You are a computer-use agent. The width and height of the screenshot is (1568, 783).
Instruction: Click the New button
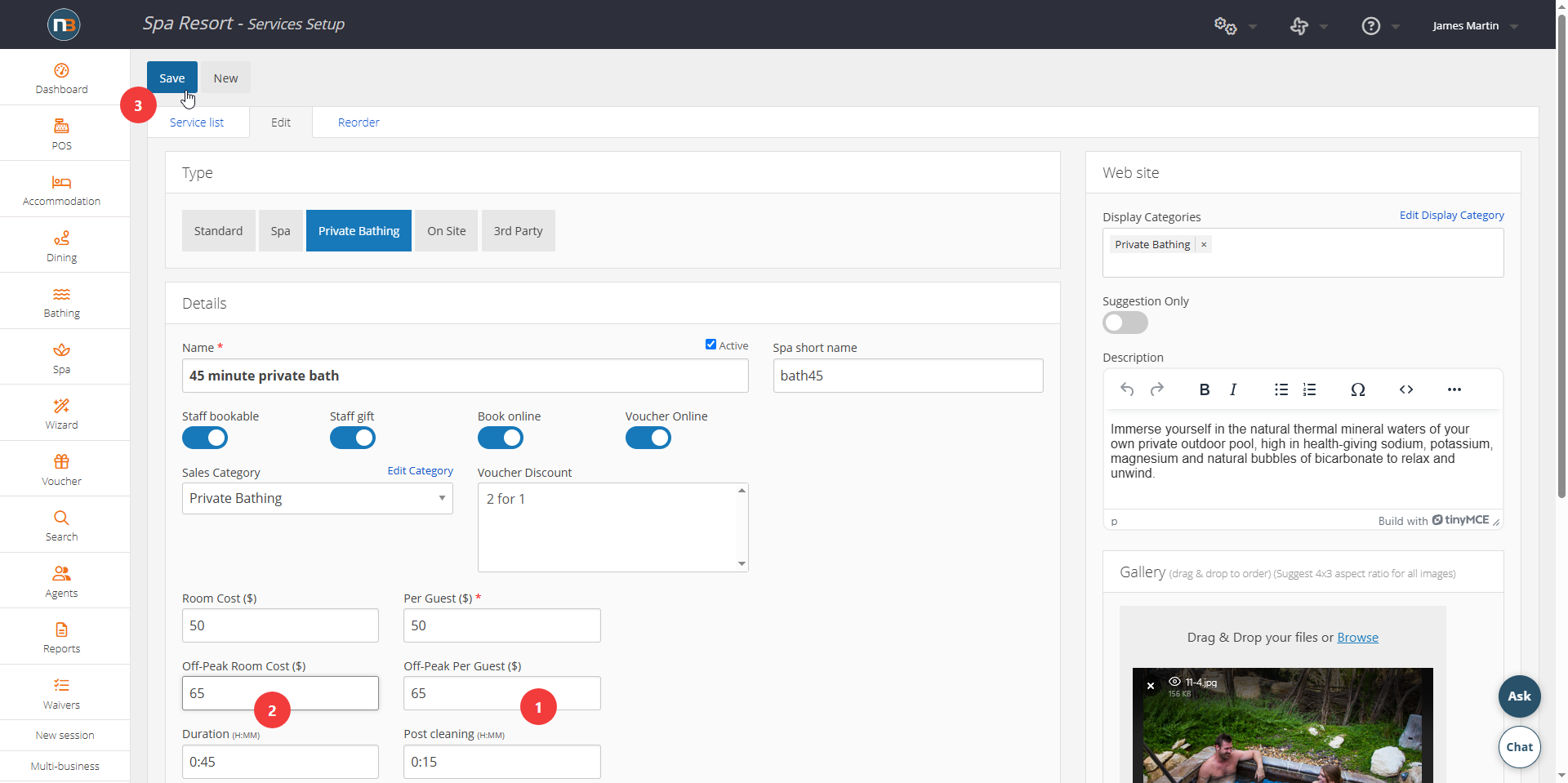(x=226, y=78)
